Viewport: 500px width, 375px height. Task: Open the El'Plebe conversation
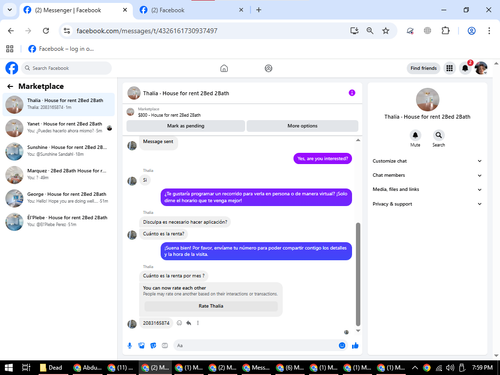click(59, 221)
